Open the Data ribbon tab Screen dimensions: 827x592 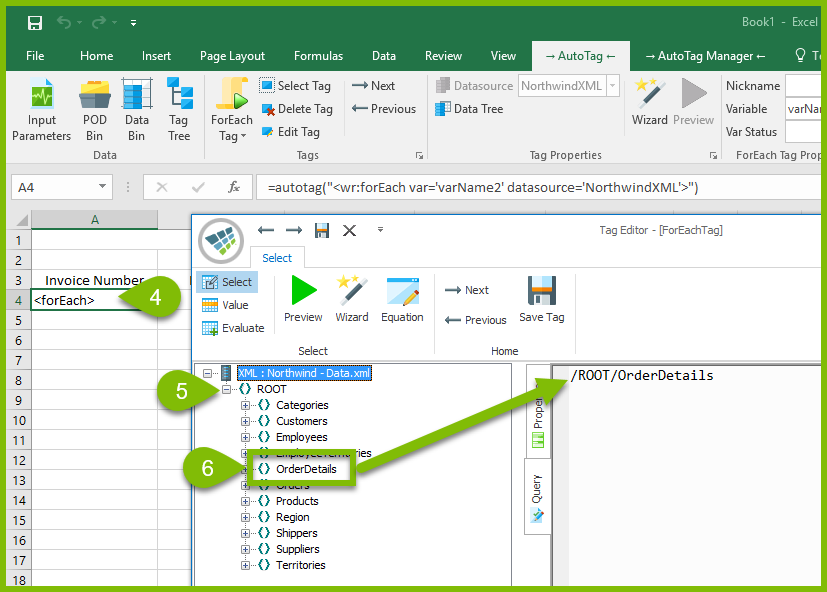click(x=383, y=56)
